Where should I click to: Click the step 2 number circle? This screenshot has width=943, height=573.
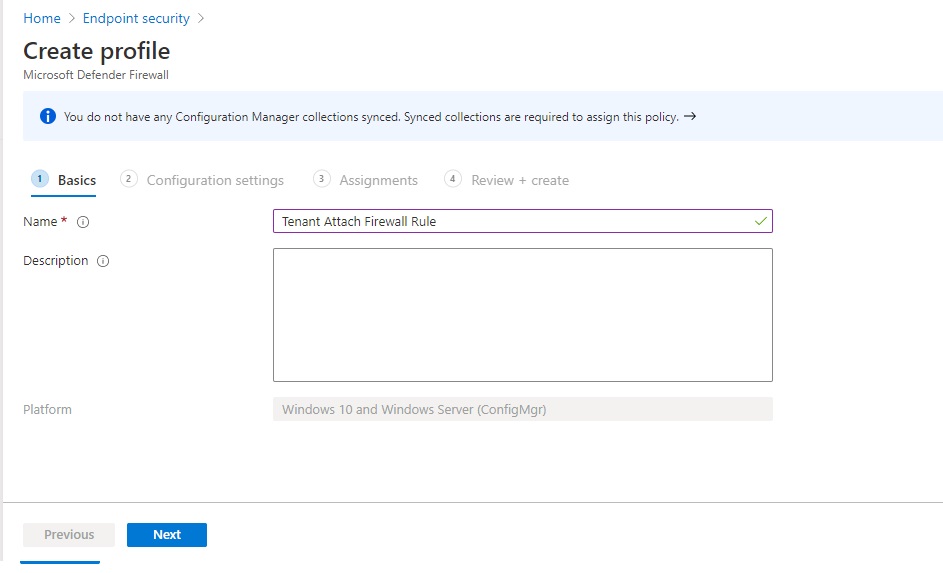coord(128,179)
